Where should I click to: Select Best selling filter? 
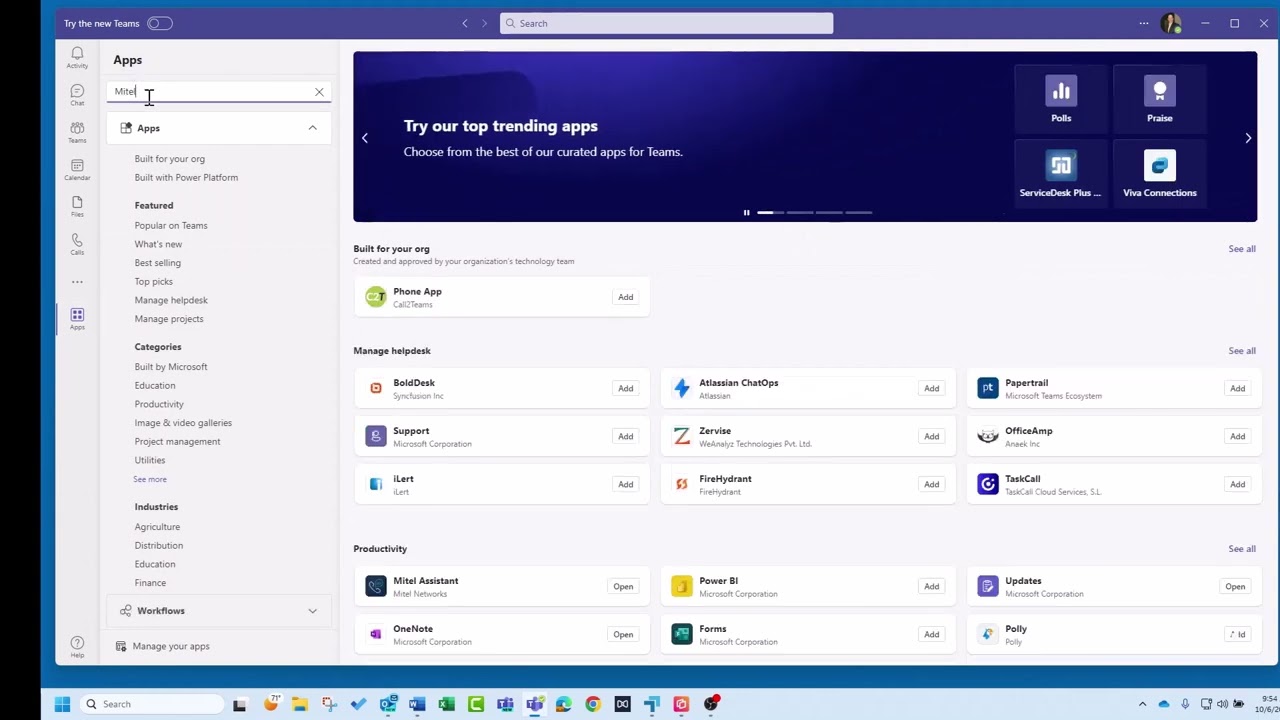pyautogui.click(x=158, y=263)
